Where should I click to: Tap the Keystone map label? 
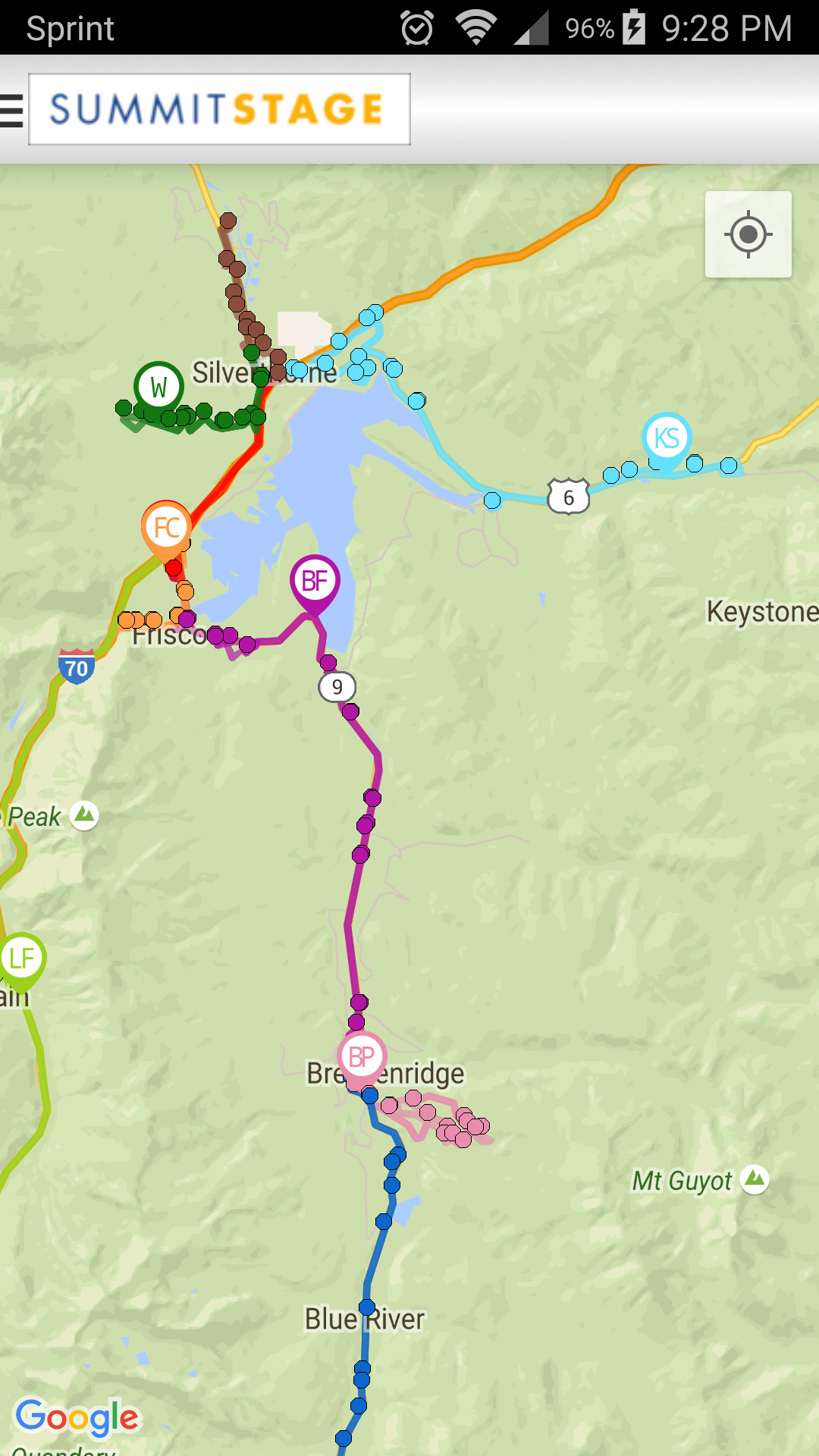click(x=762, y=611)
